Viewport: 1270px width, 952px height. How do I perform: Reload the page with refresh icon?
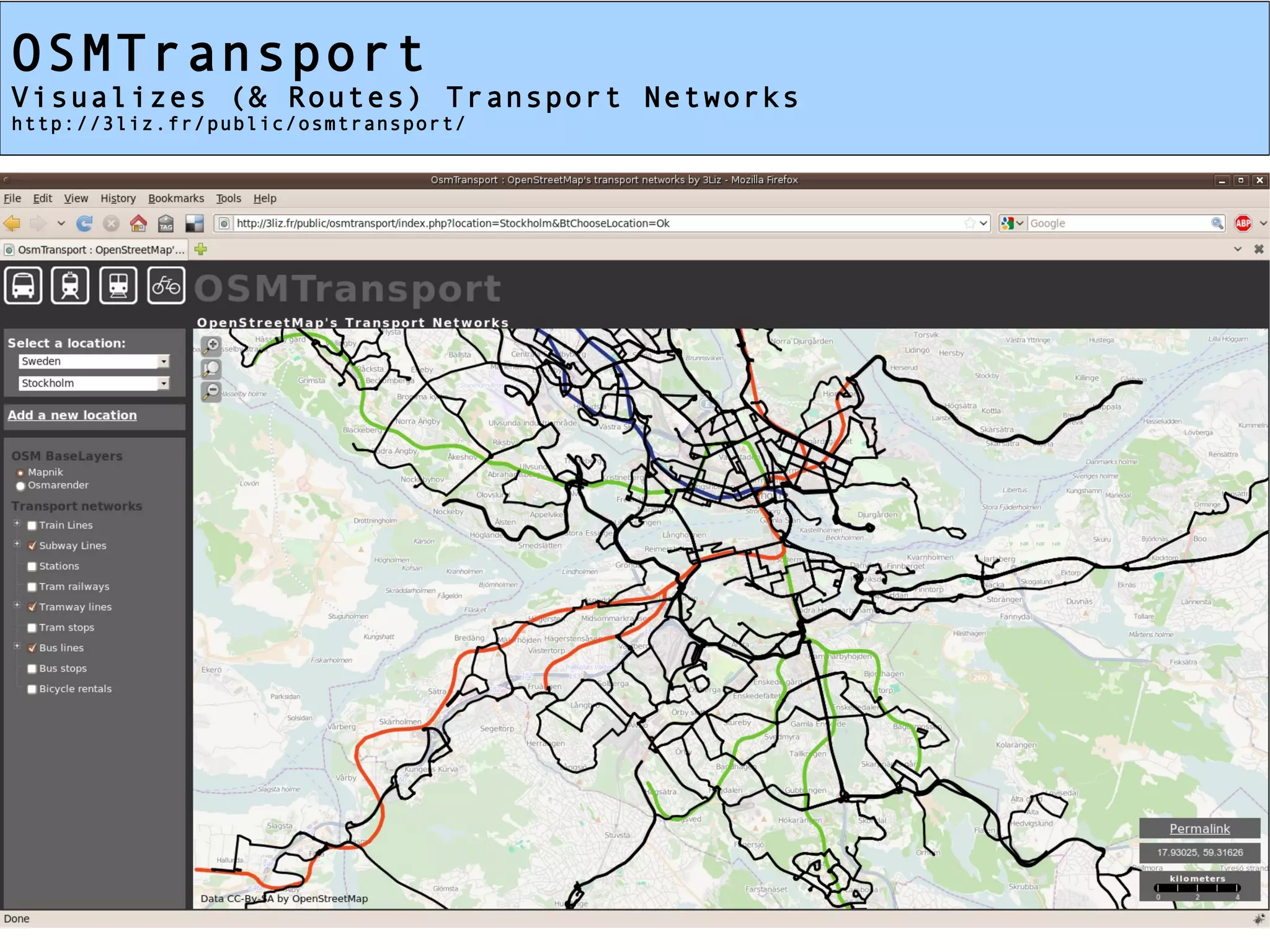(84, 223)
